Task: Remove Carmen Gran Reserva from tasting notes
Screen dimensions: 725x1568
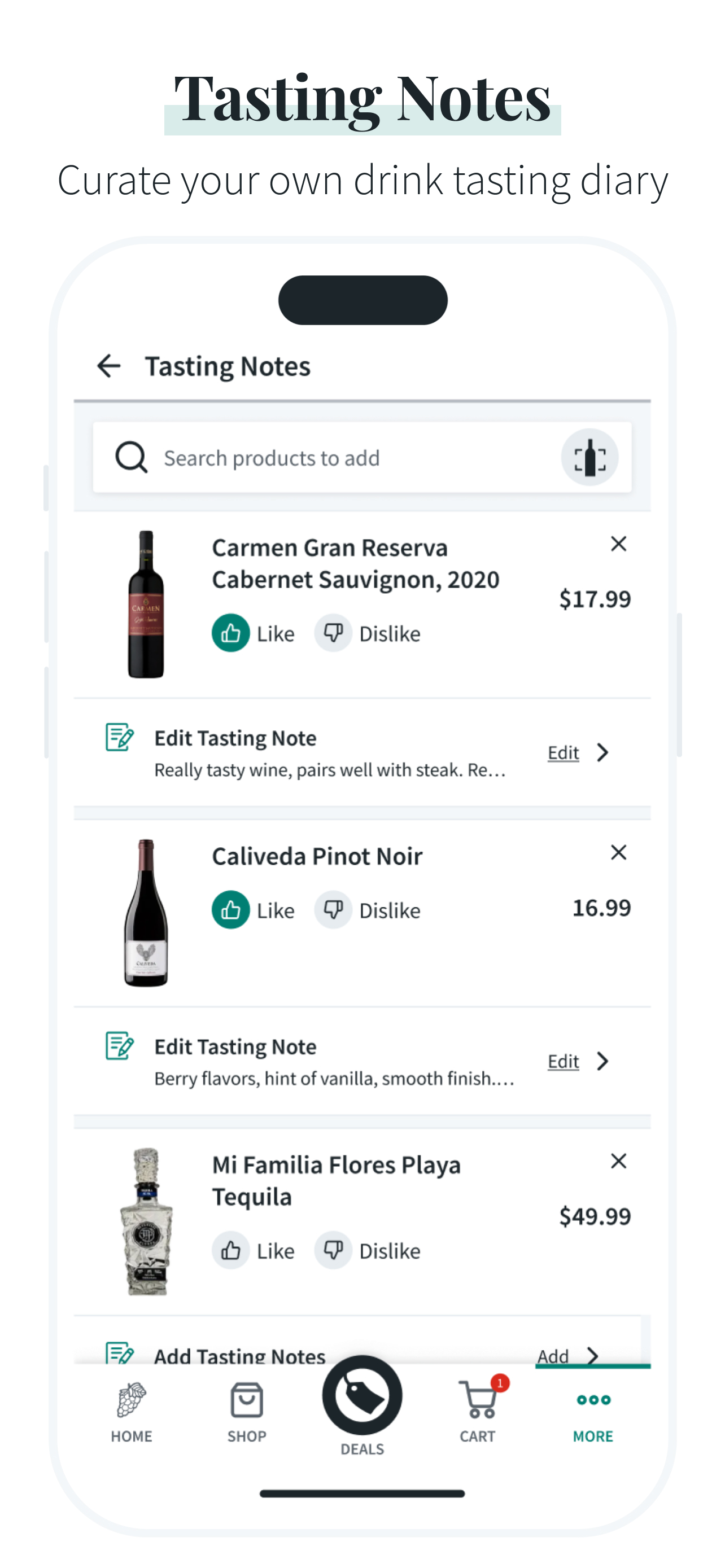Action: pos(618,544)
